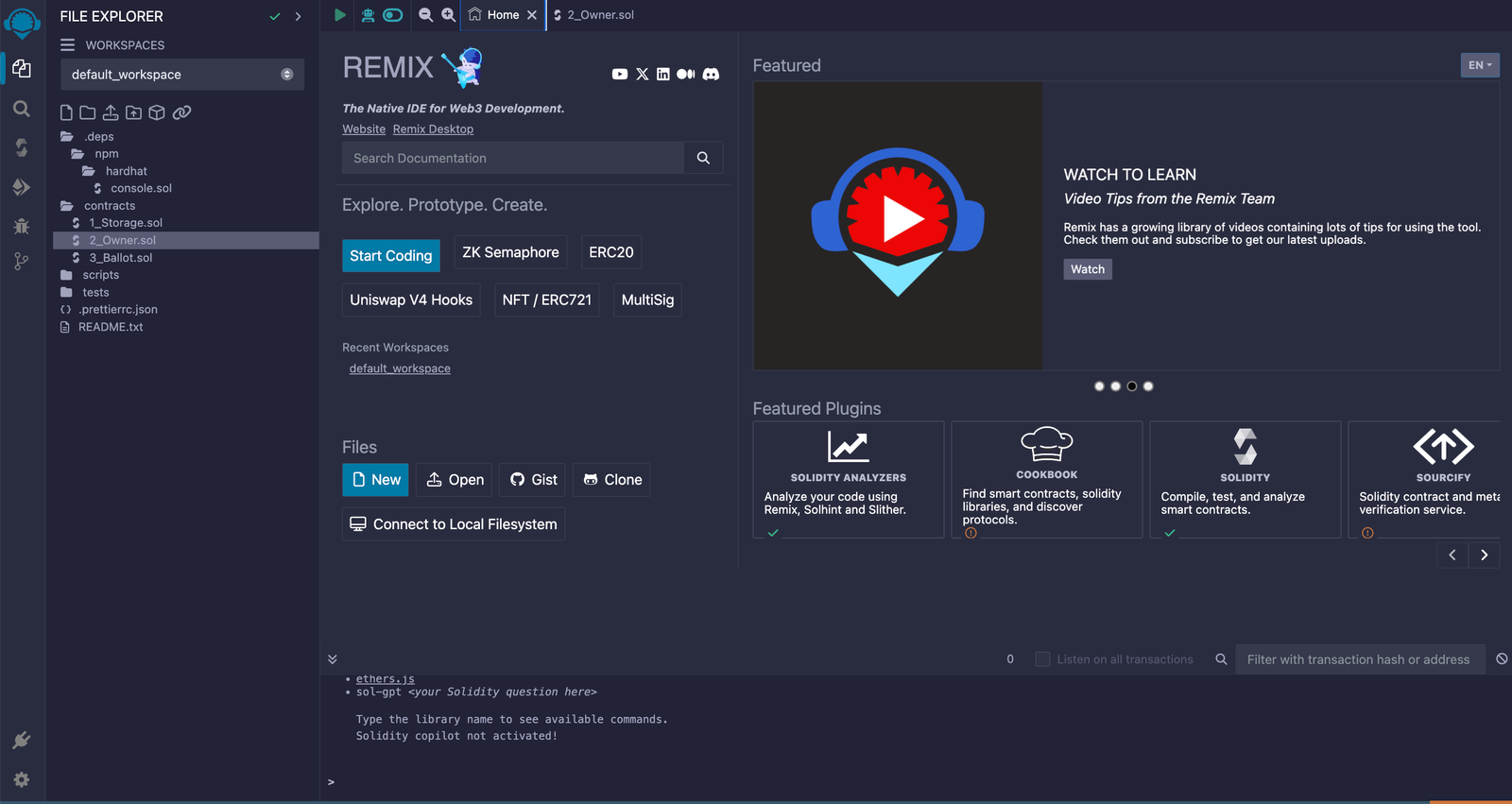This screenshot has height=804, width=1512.
Task: Create a new file icon in explorer
Action: pos(66,112)
